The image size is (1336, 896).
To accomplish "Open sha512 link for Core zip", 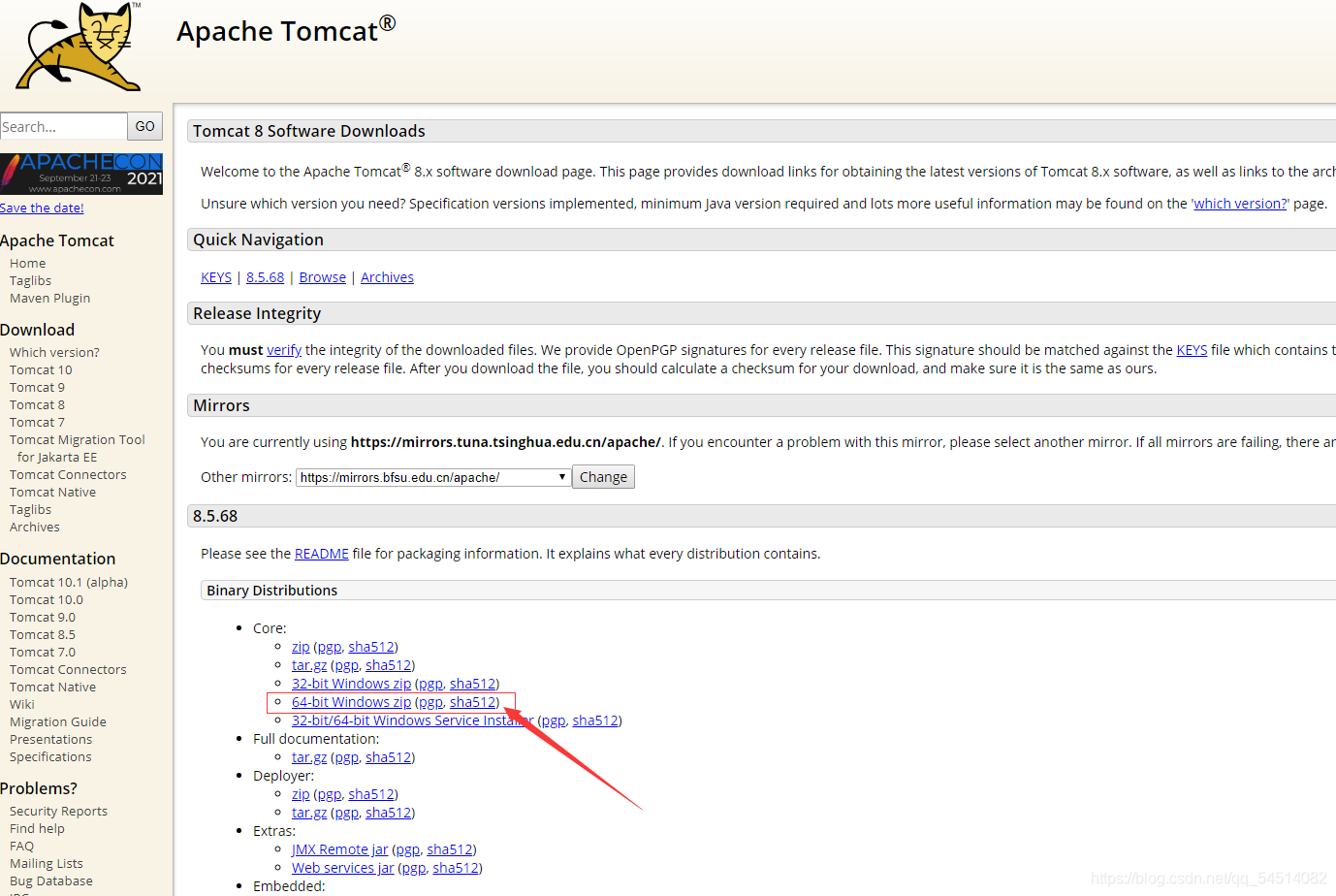I will pos(371,647).
